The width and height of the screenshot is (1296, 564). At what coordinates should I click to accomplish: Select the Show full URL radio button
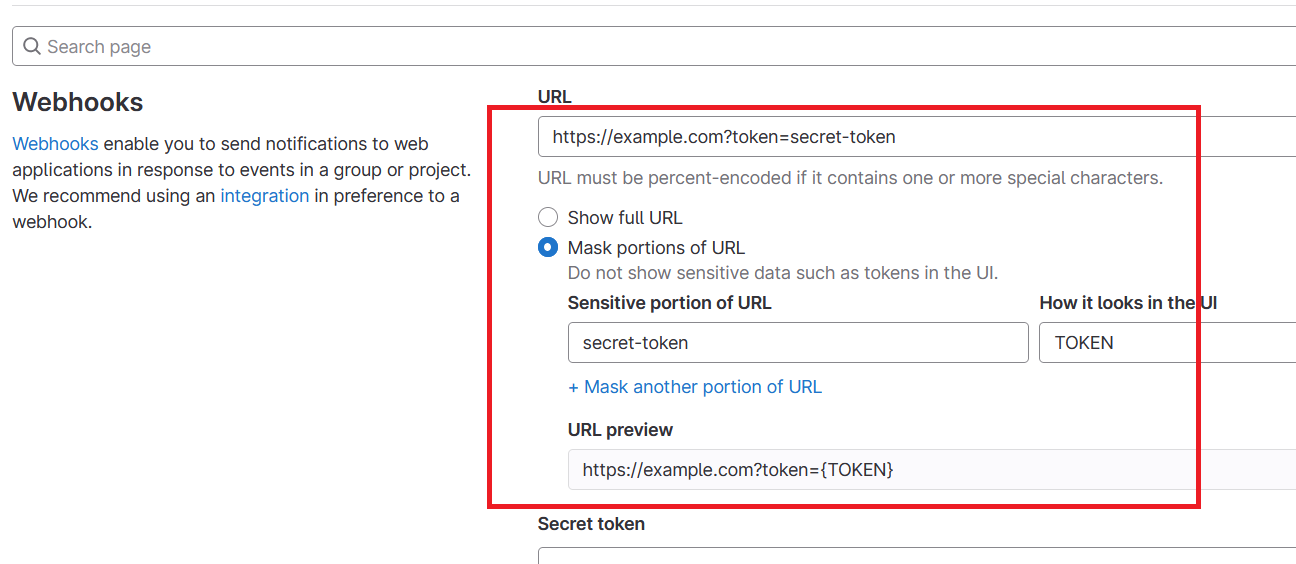tap(548, 218)
